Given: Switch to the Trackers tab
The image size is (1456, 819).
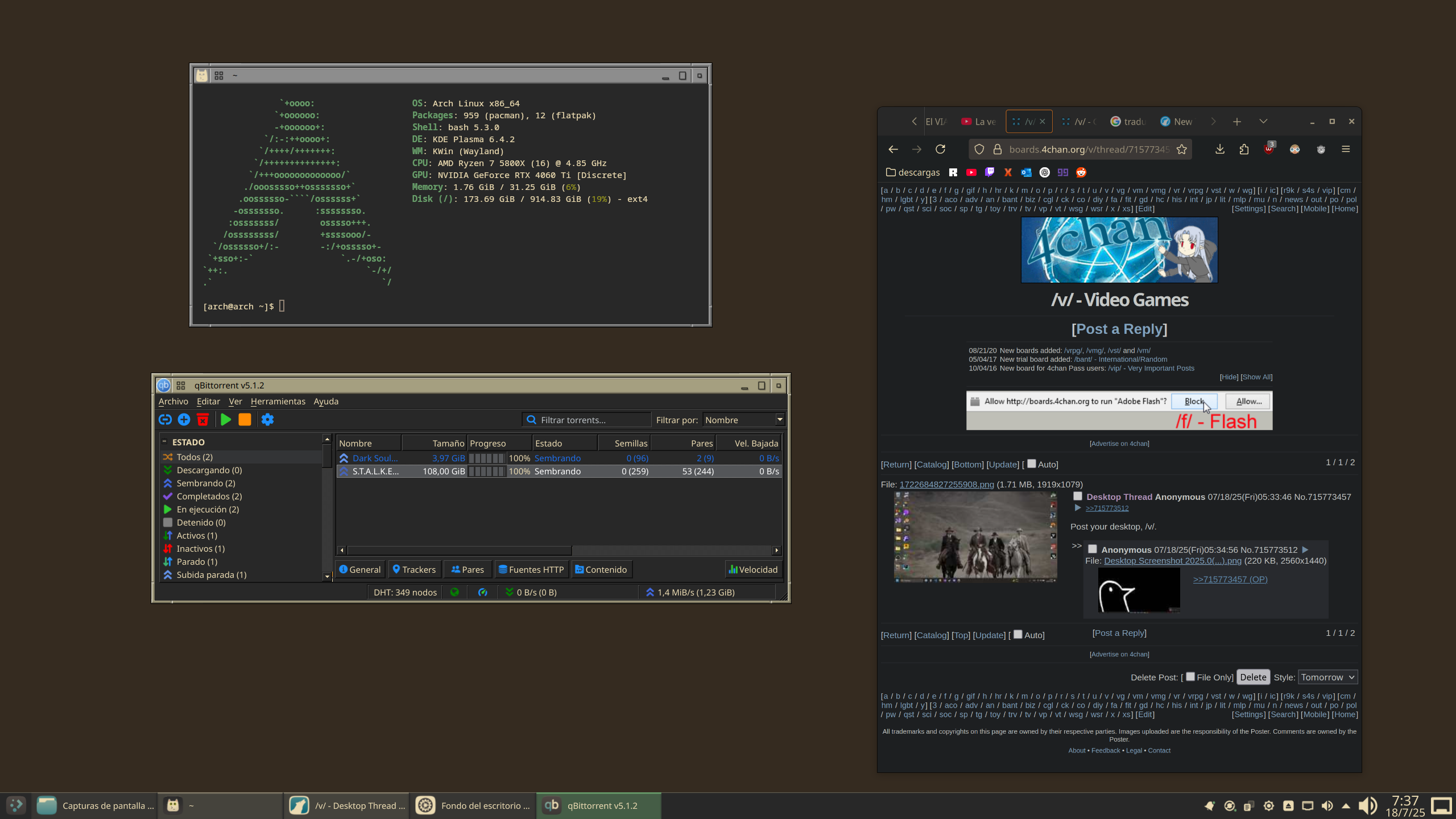Looking at the screenshot, I should 414,569.
